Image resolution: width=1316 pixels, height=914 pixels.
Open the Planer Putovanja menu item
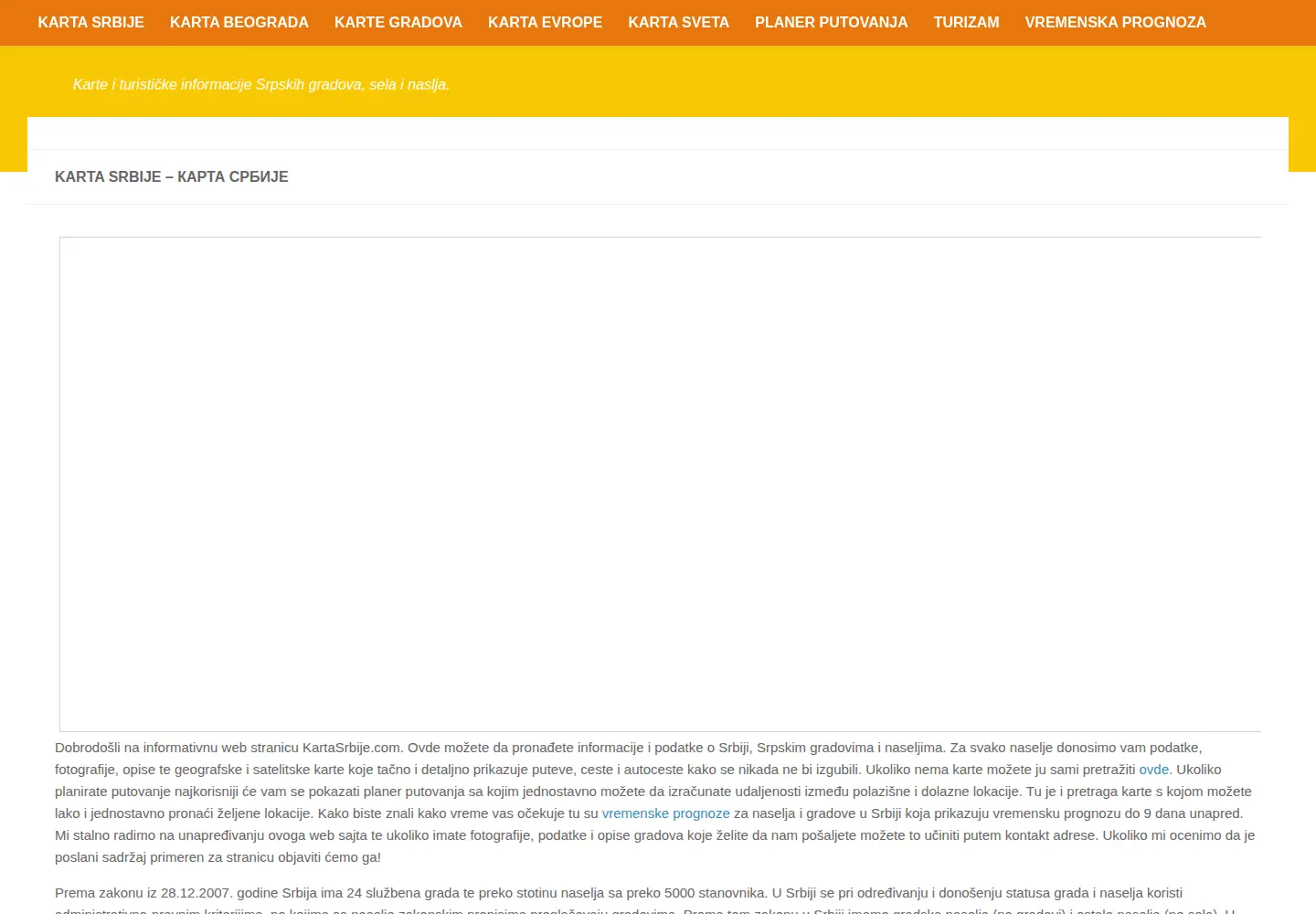pos(832,22)
